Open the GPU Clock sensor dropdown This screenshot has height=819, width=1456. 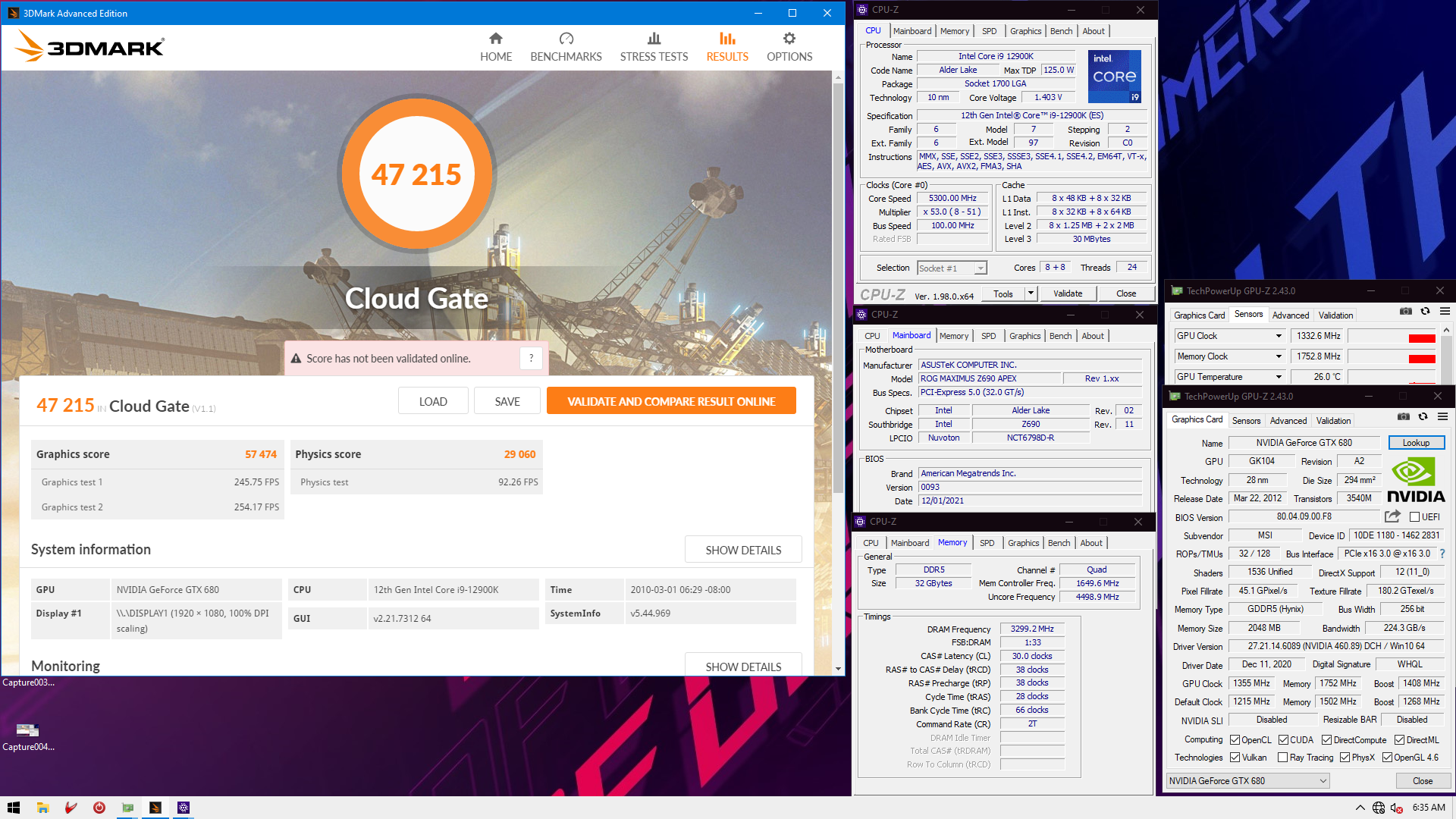(x=1279, y=336)
